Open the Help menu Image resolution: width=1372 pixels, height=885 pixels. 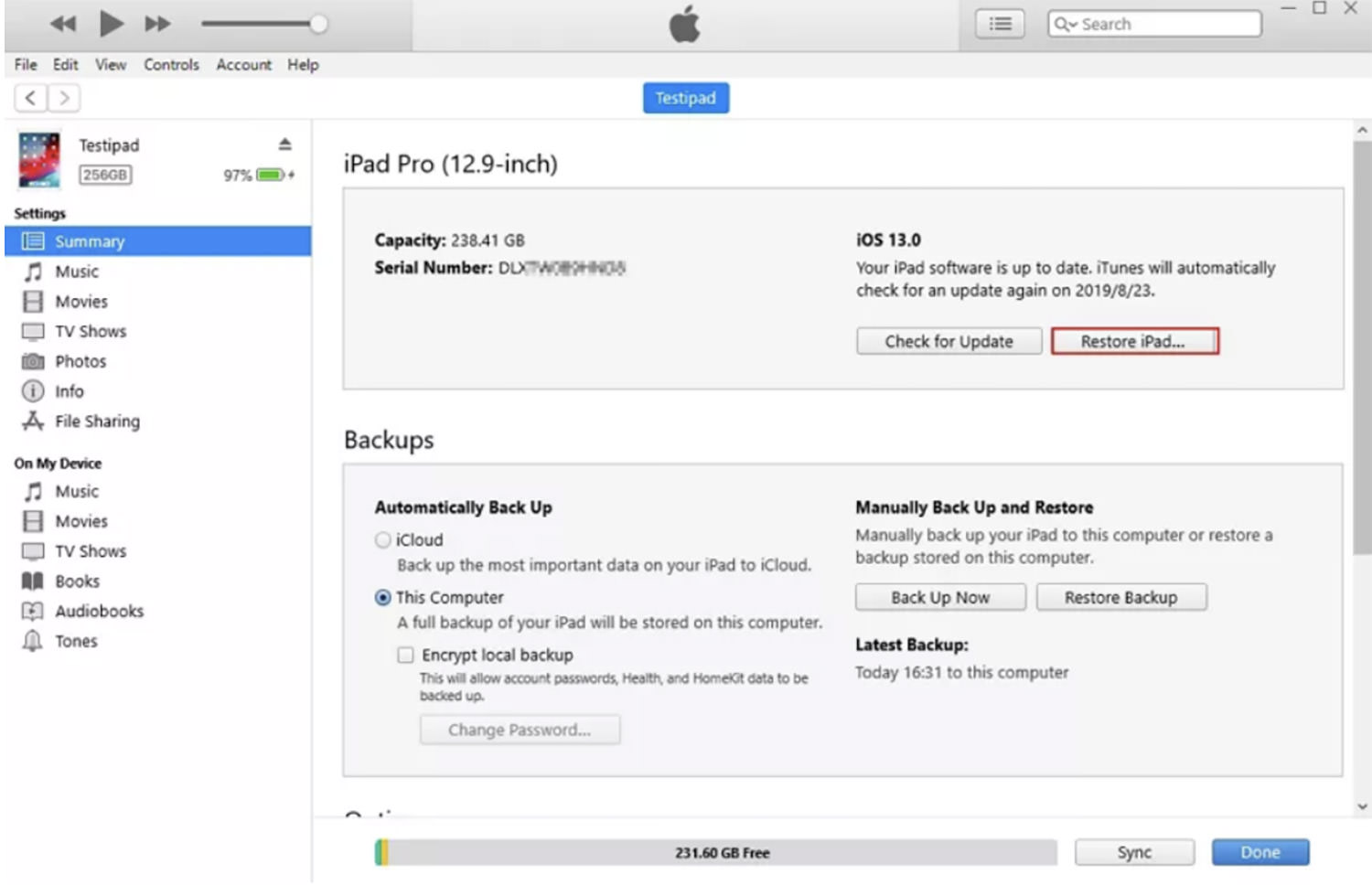[x=303, y=64]
